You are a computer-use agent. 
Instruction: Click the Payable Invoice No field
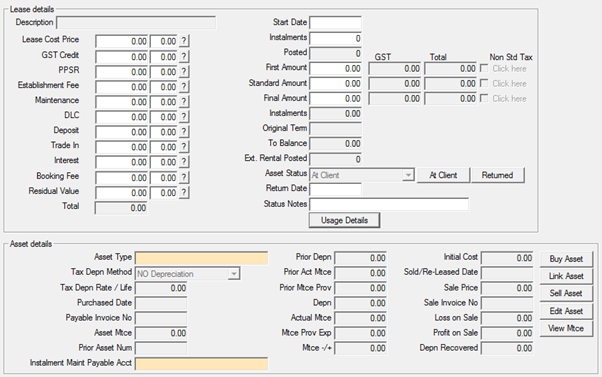[x=161, y=318]
